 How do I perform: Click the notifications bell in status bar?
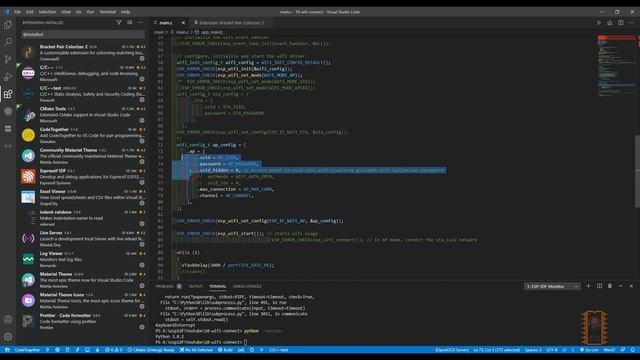(x=633, y=350)
